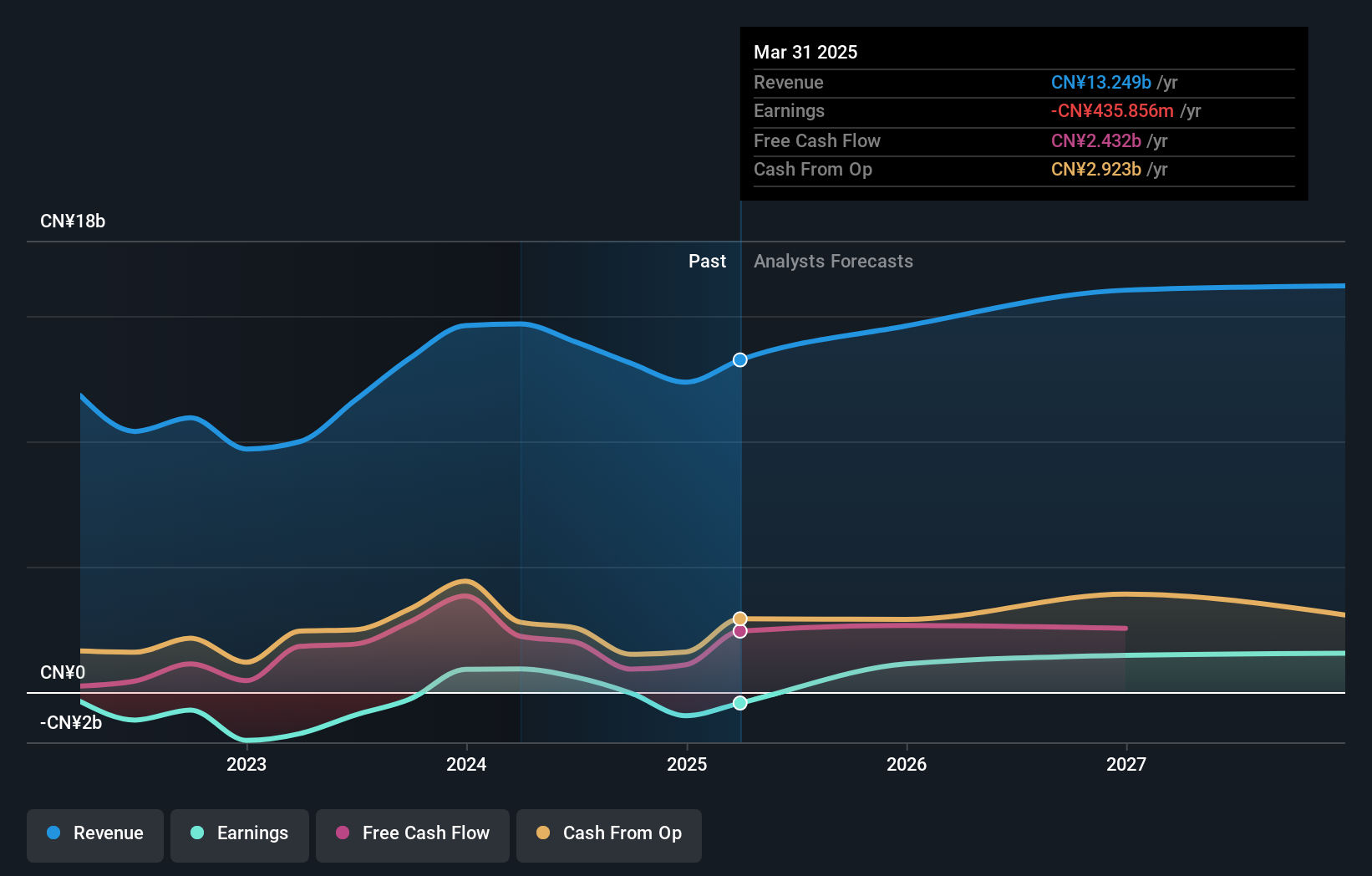
Task: Click the Mar 31 2025 tooltip date
Action: tap(805, 52)
